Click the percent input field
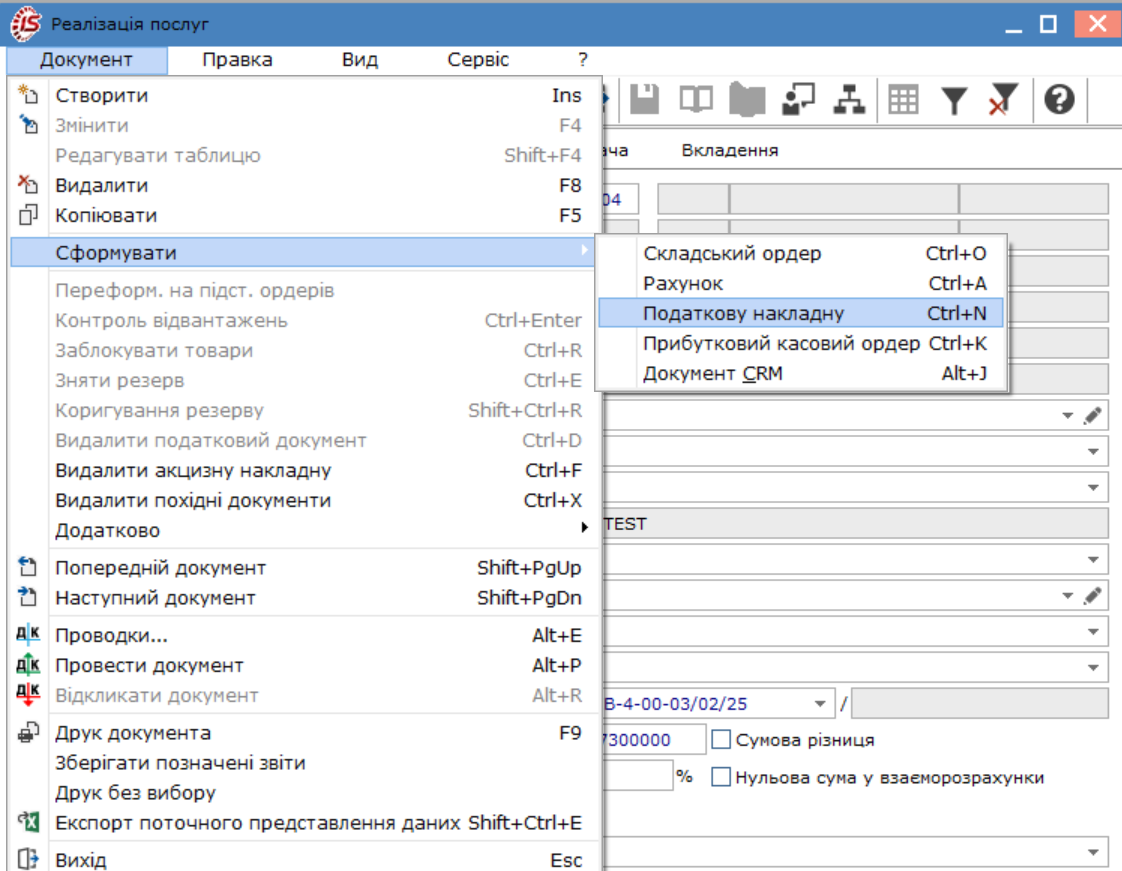Screen dimensions: 1122x871 click(x=637, y=777)
